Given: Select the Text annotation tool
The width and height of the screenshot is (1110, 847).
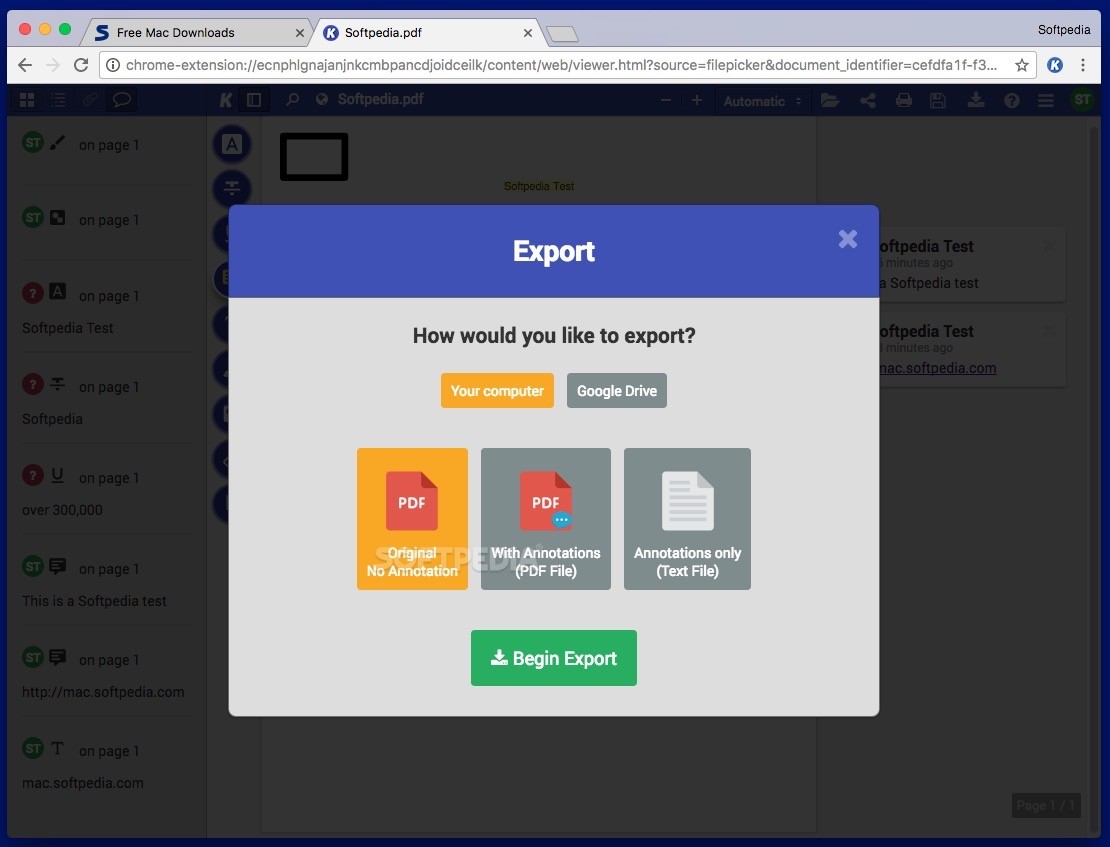Looking at the screenshot, I should [232, 143].
